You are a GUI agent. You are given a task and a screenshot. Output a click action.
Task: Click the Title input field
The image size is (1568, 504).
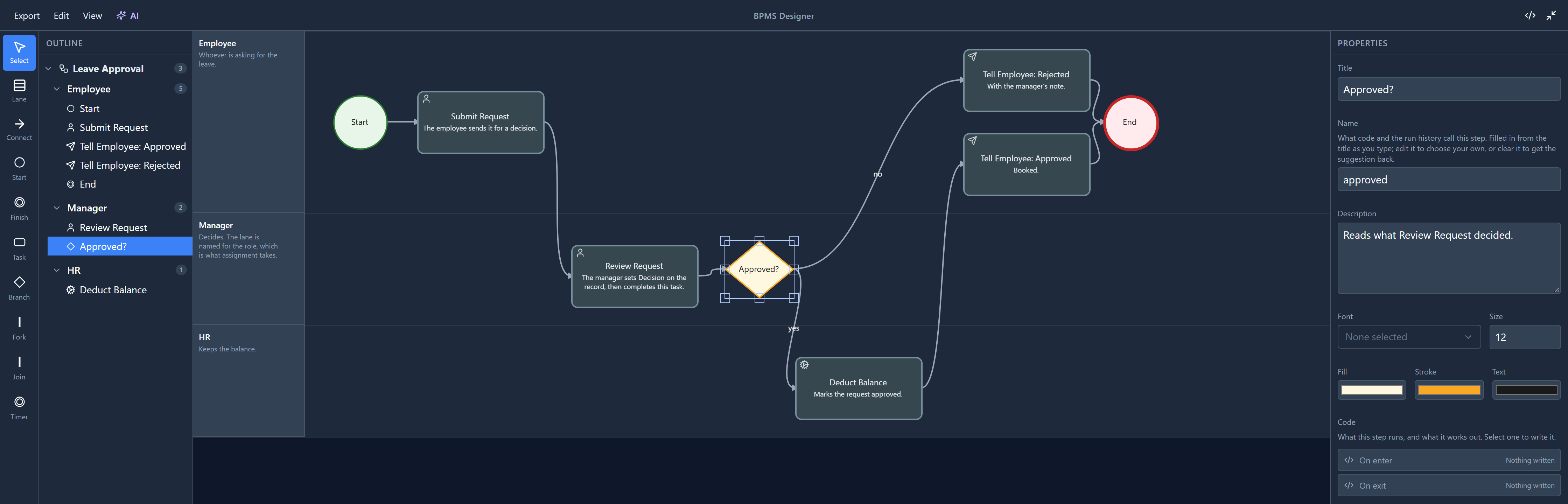[x=1449, y=89]
